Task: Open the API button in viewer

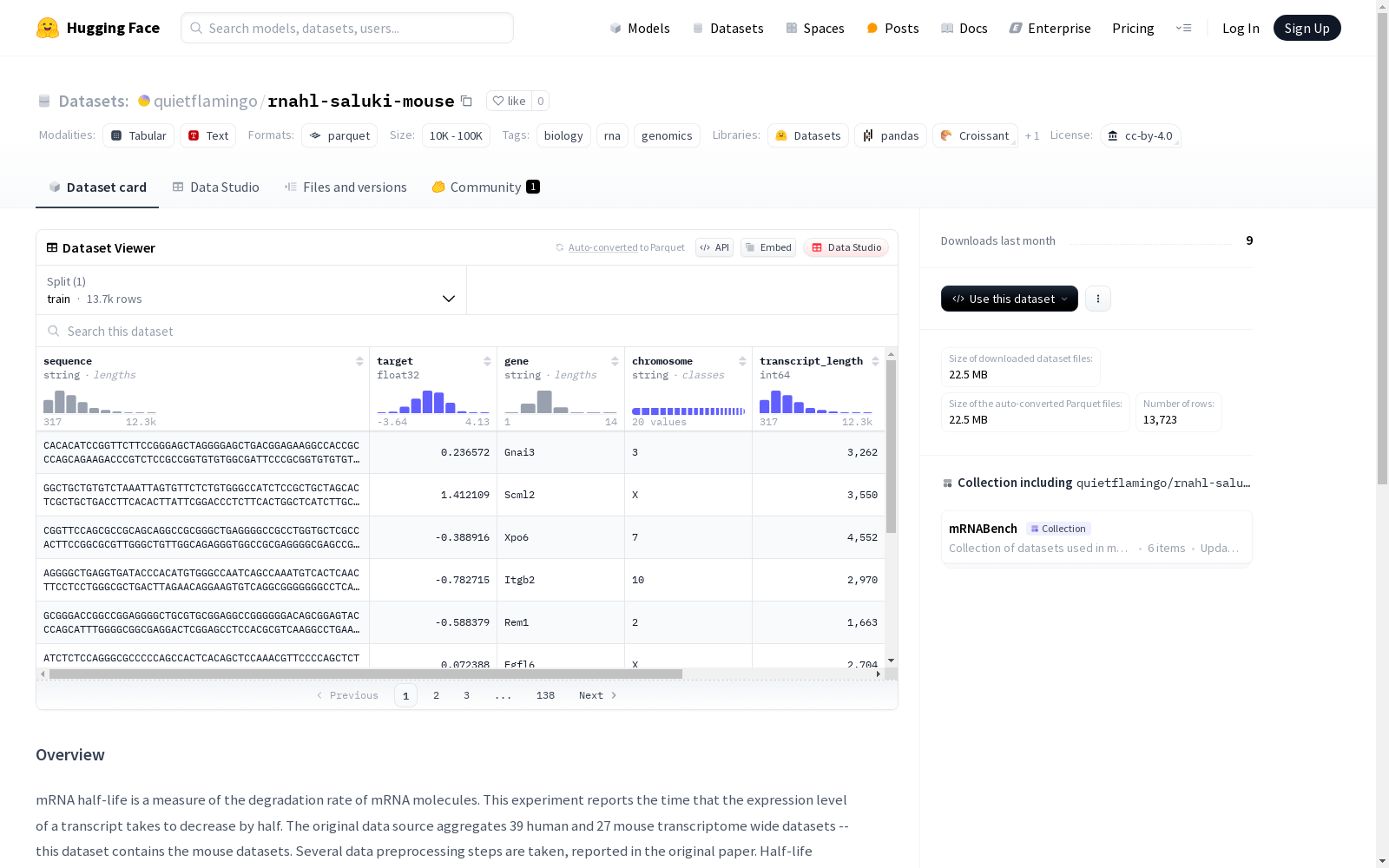Action: pos(714,247)
